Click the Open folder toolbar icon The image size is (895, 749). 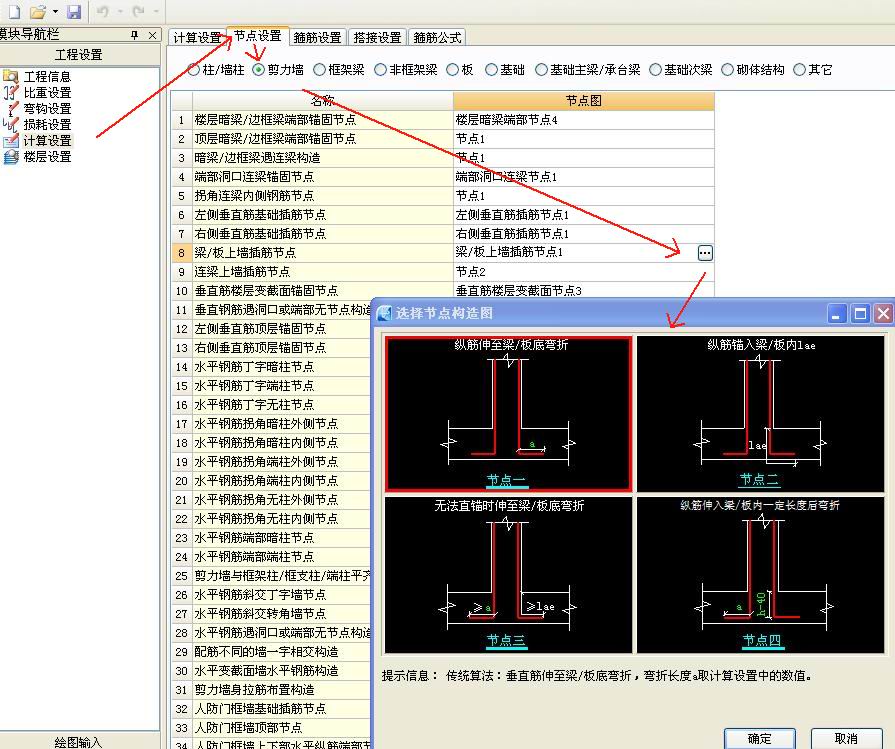pyautogui.click(x=38, y=11)
